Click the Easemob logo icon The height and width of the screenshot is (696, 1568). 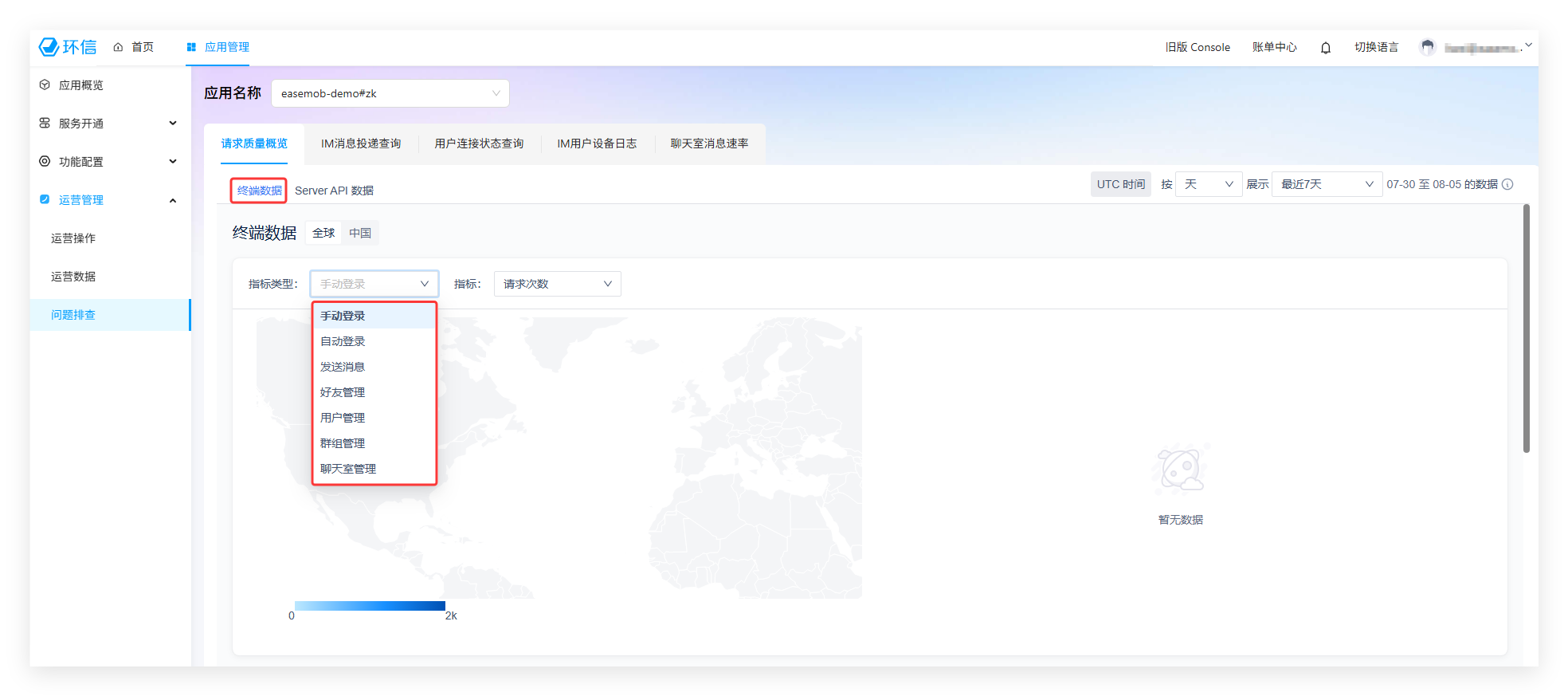[x=49, y=47]
